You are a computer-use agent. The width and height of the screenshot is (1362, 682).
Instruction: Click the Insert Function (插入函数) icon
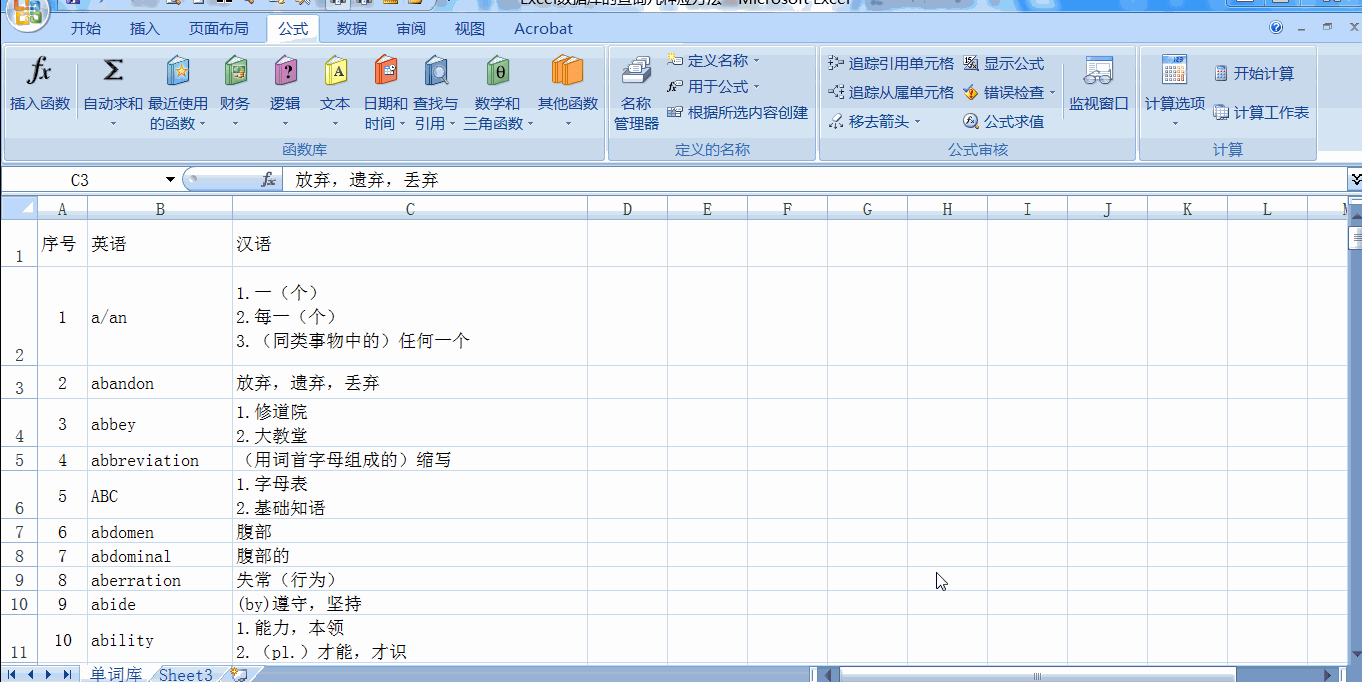click(39, 71)
